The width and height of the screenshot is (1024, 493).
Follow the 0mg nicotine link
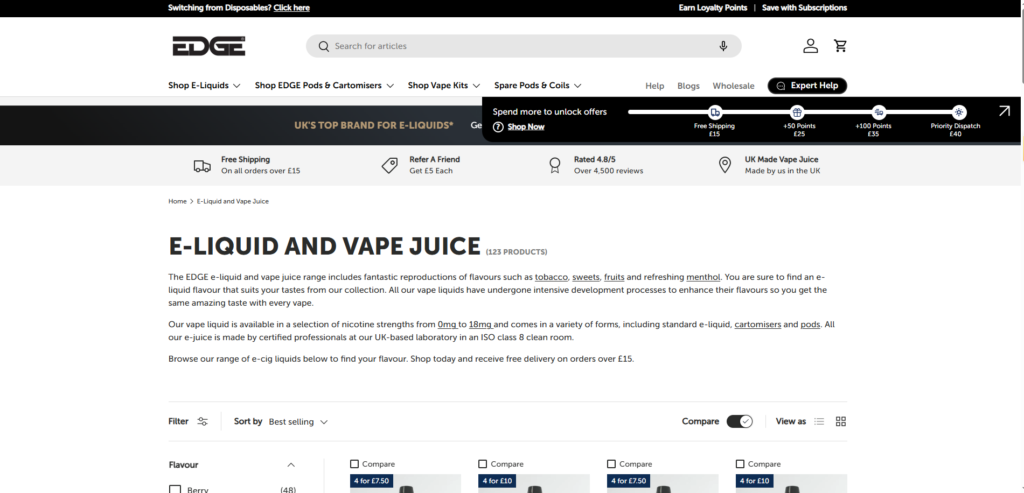(x=447, y=324)
